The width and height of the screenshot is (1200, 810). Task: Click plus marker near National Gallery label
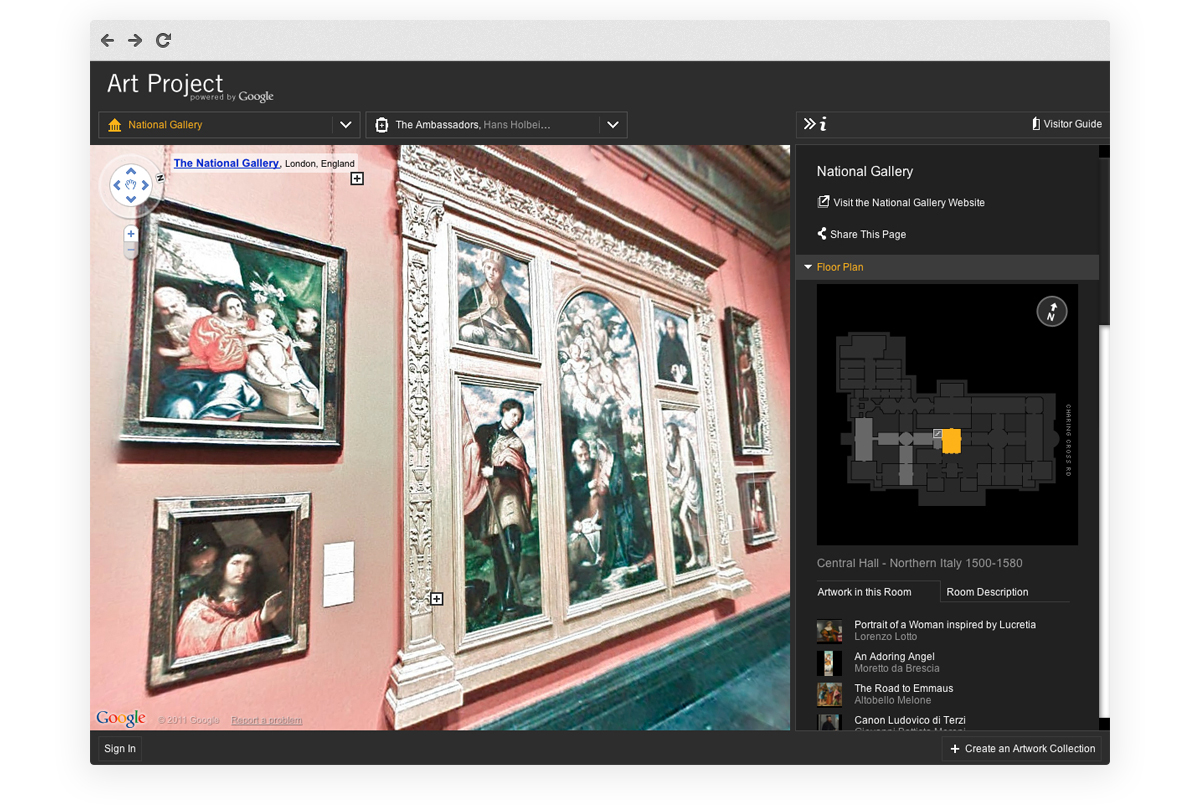tap(357, 178)
